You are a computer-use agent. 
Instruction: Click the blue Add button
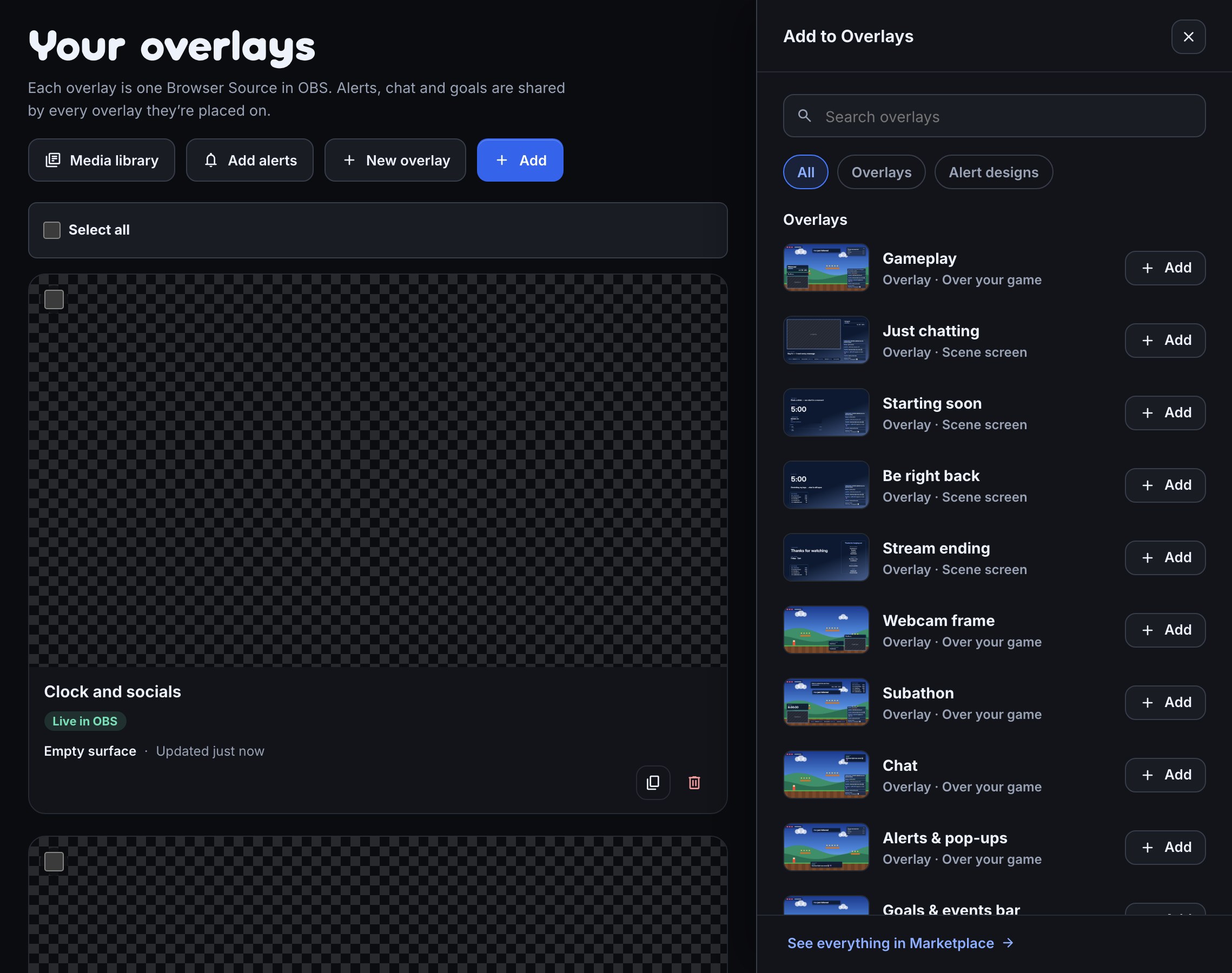tap(520, 160)
